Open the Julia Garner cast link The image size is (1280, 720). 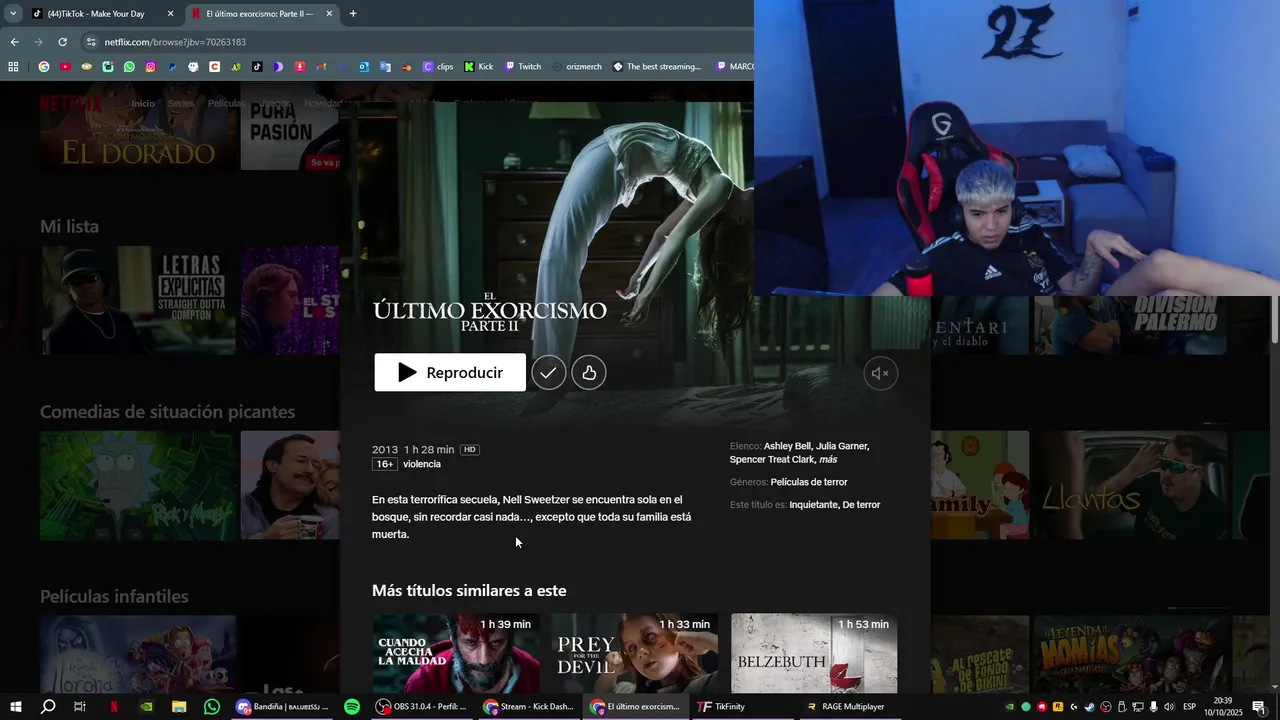pos(842,446)
